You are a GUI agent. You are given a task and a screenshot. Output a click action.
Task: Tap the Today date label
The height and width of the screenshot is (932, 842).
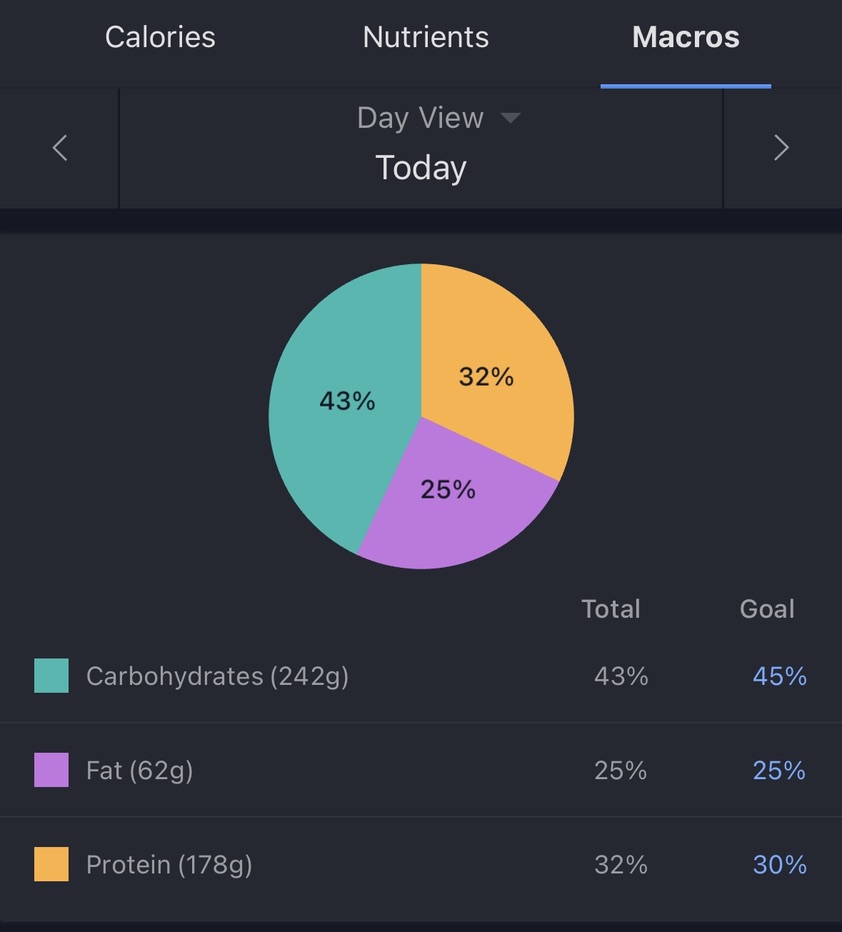(421, 168)
